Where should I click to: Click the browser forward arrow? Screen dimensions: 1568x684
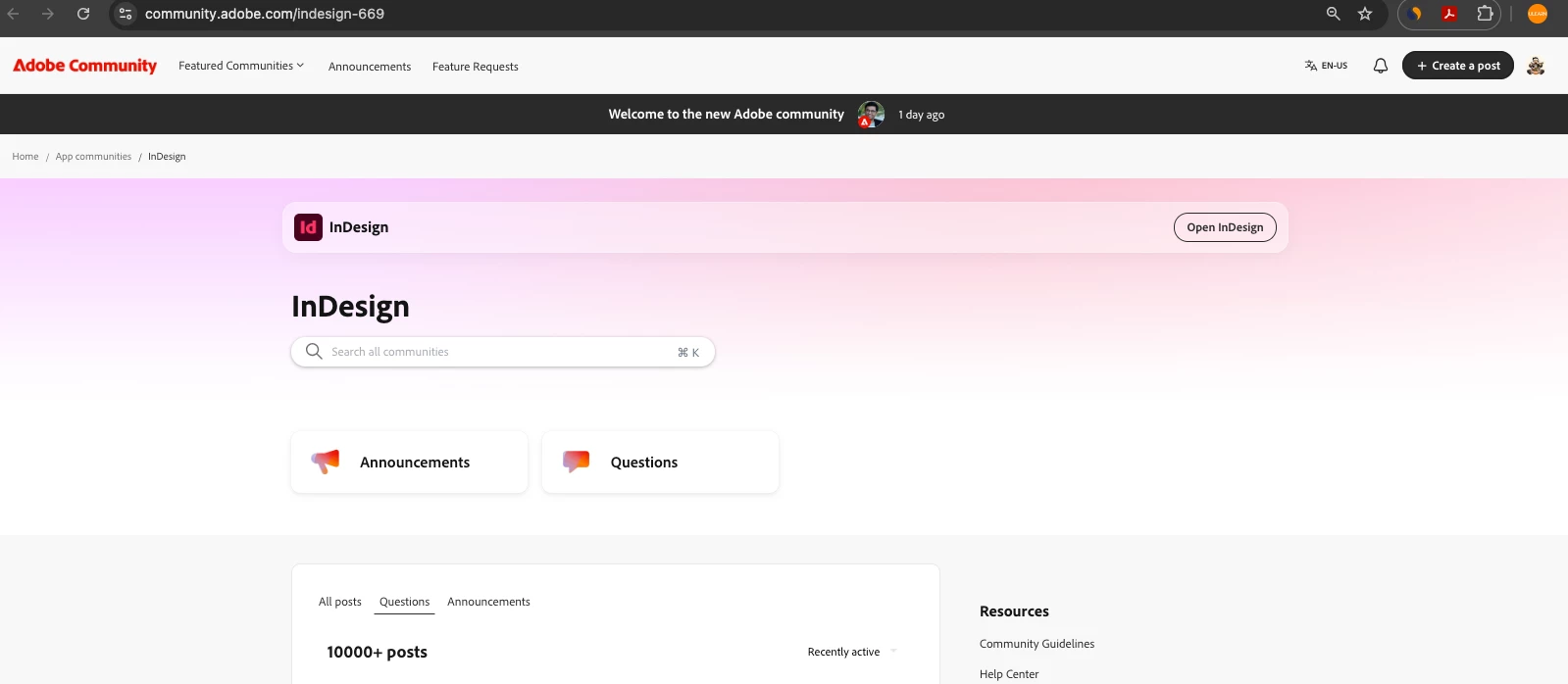pyautogui.click(x=48, y=14)
